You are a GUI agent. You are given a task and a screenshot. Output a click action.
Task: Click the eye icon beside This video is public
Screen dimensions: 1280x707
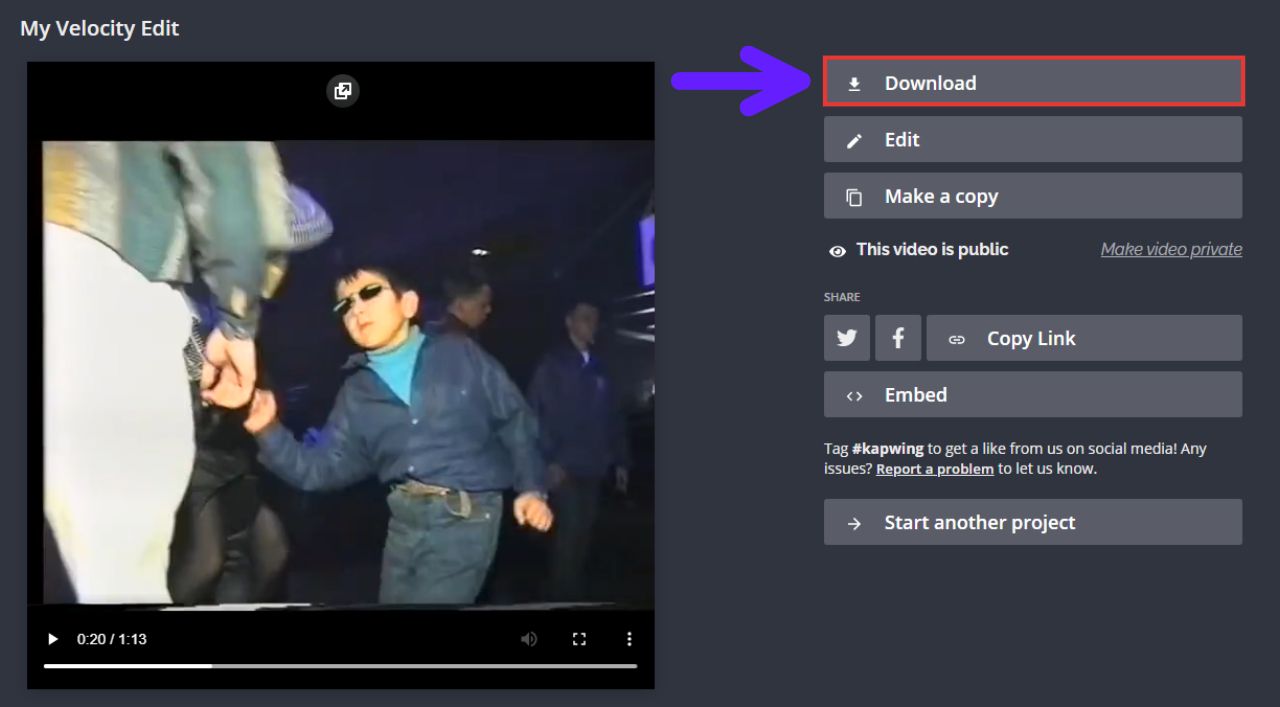[x=837, y=250]
